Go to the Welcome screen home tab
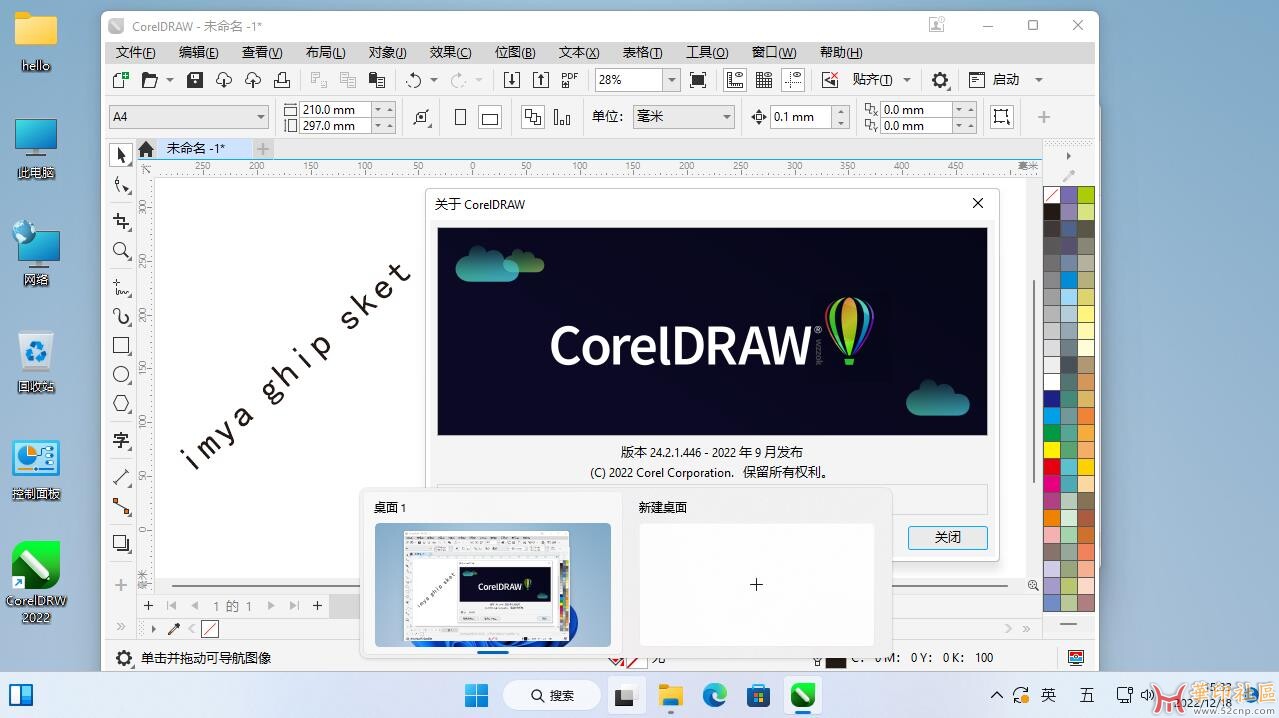Screen dimensions: 1279x718 pyautogui.click(x=146, y=149)
